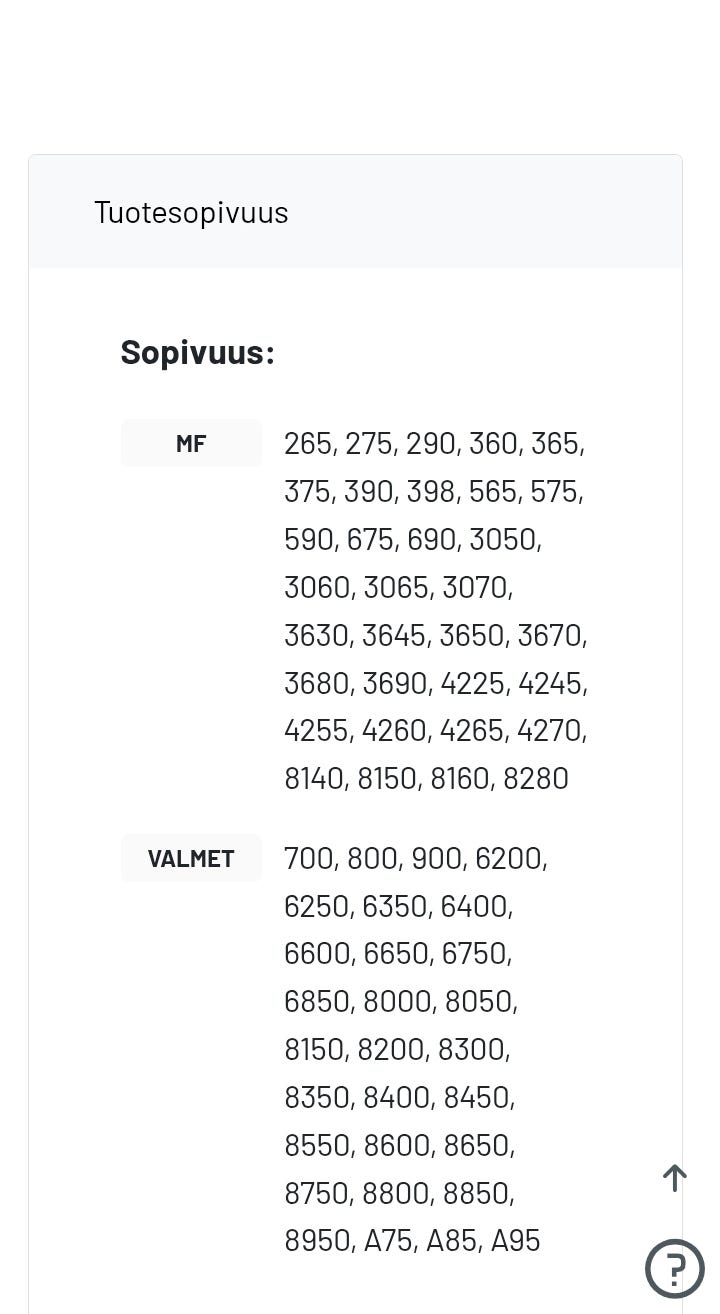
Task: Click Valmet model line starting with 6850
Action: 400,1001
